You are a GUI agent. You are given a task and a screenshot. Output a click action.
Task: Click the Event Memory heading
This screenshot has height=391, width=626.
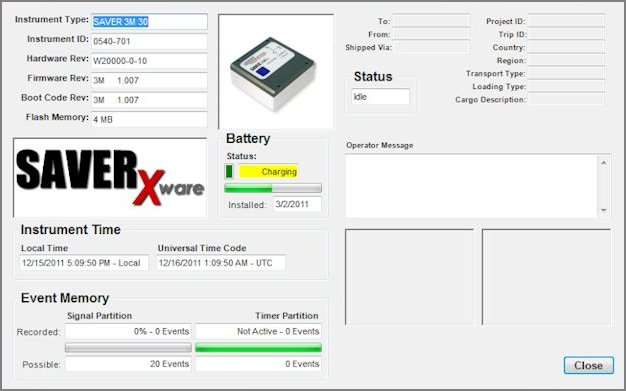click(65, 298)
